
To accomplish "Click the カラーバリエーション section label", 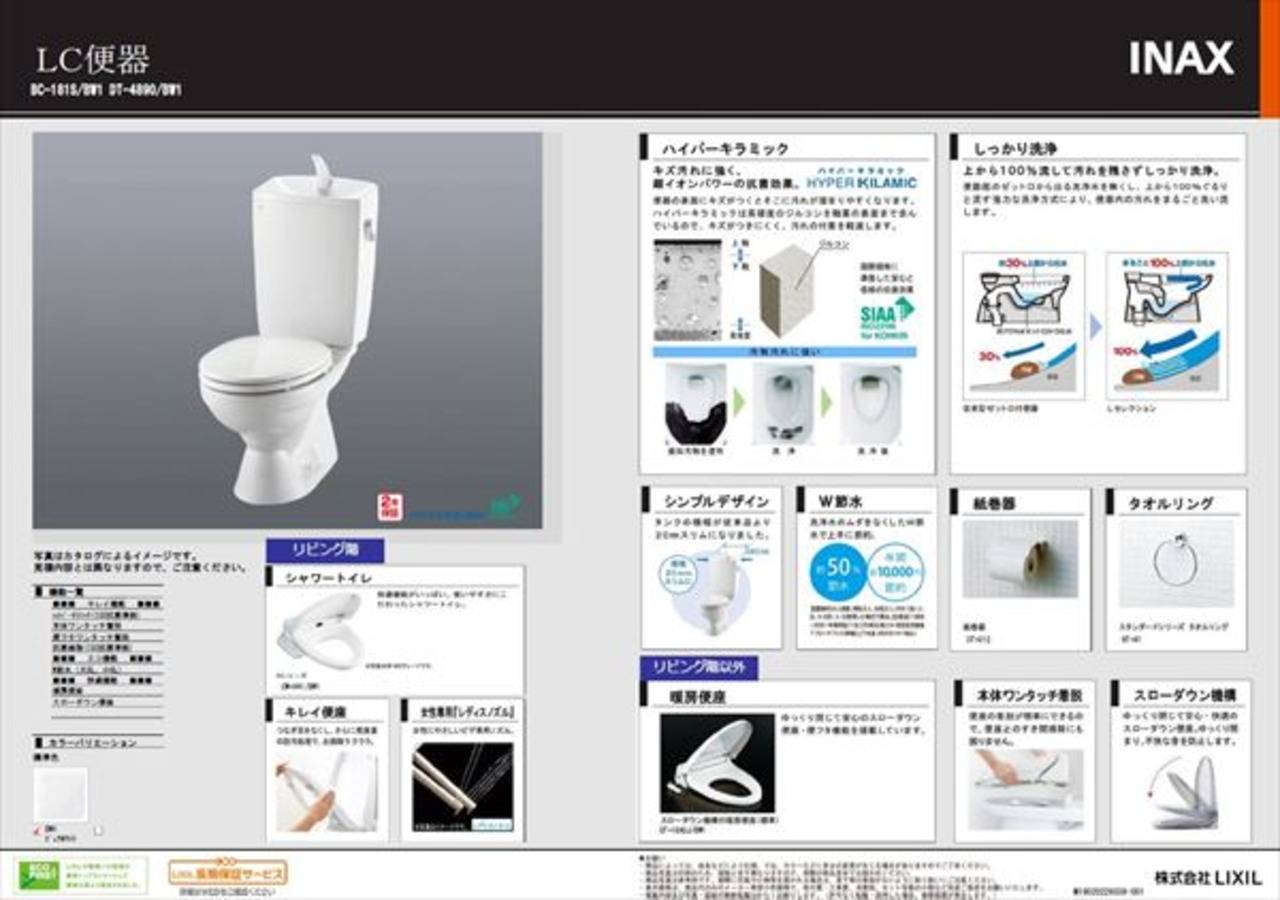I will coord(93,743).
